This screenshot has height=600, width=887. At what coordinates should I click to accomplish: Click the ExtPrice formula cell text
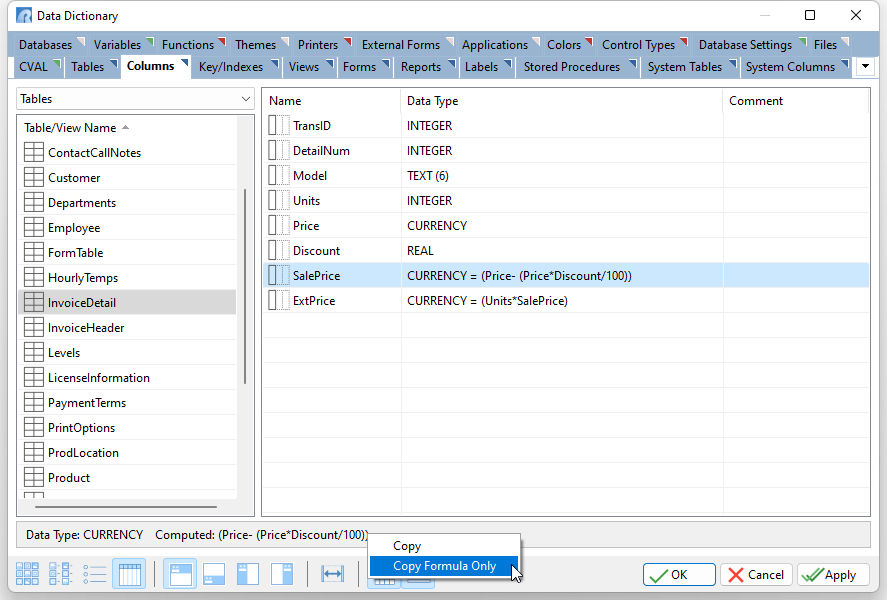(x=487, y=300)
